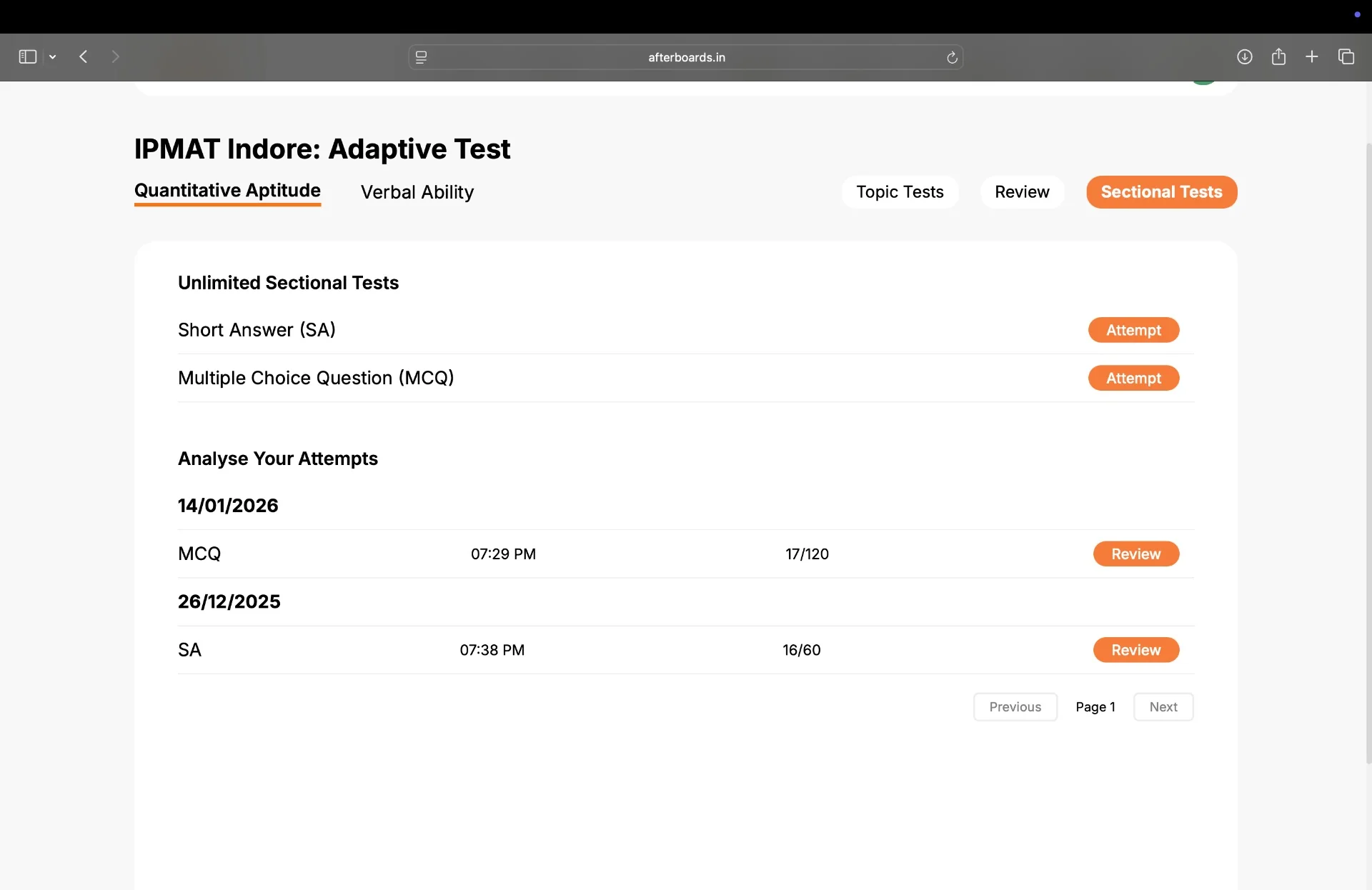Open the Review tab near Topic Tests
Screen dimensions: 1372x890
click(1022, 192)
